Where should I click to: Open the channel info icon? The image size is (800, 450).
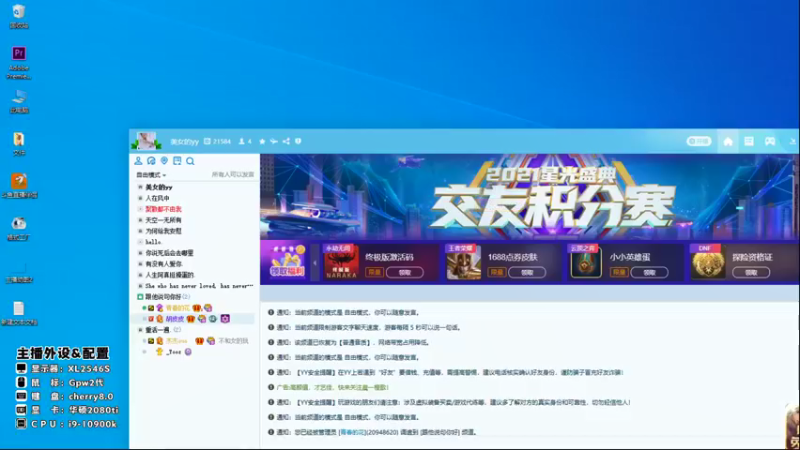298,141
